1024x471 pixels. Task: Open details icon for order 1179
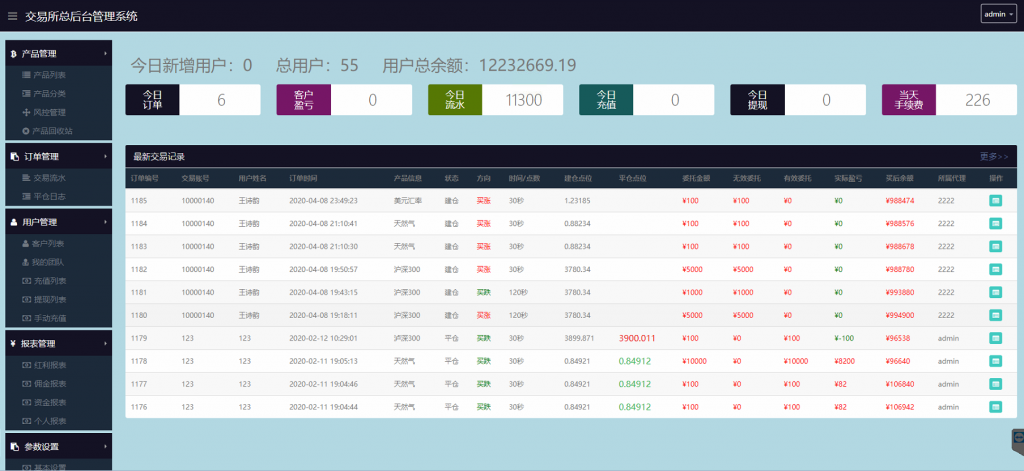point(995,338)
